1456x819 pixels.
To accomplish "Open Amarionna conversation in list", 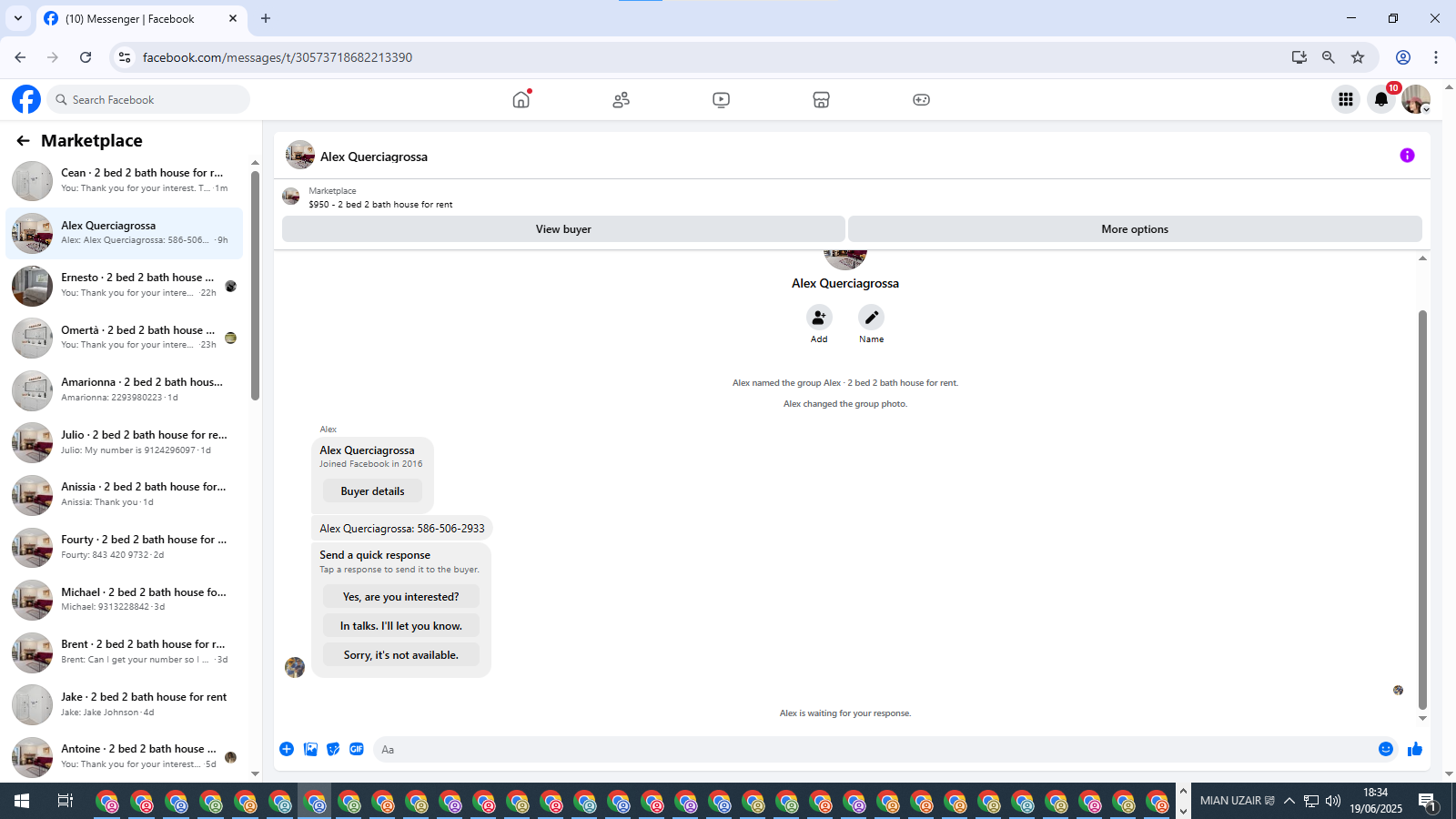I will [x=125, y=389].
